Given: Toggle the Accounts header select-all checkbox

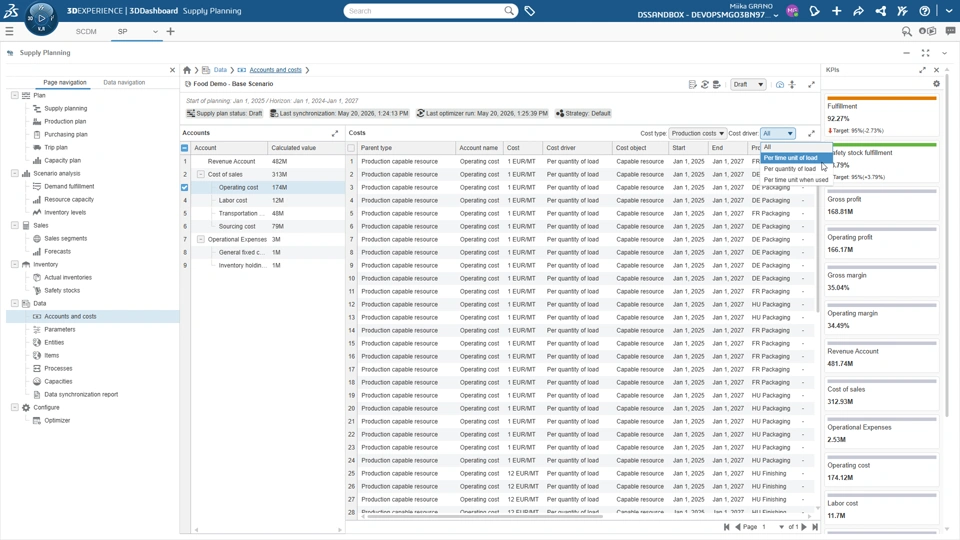Looking at the screenshot, I should pyautogui.click(x=184, y=148).
